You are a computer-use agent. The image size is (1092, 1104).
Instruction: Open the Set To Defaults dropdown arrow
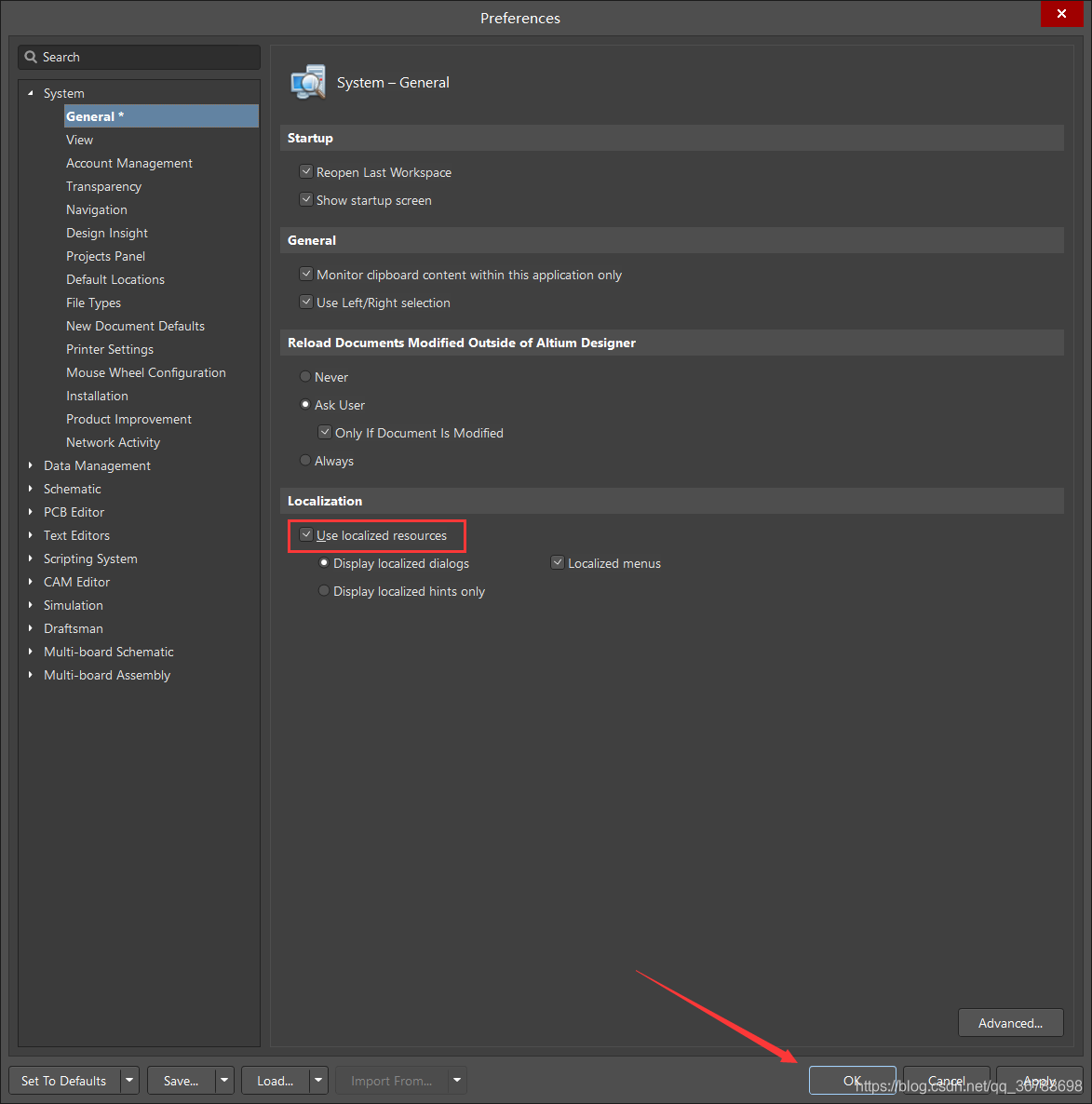(129, 1081)
